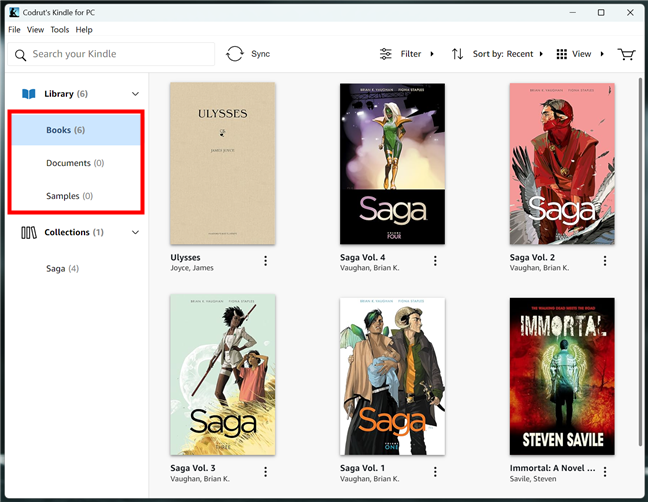Click the Library (6) heading
The width and height of the screenshot is (648, 502).
[x=66, y=94]
